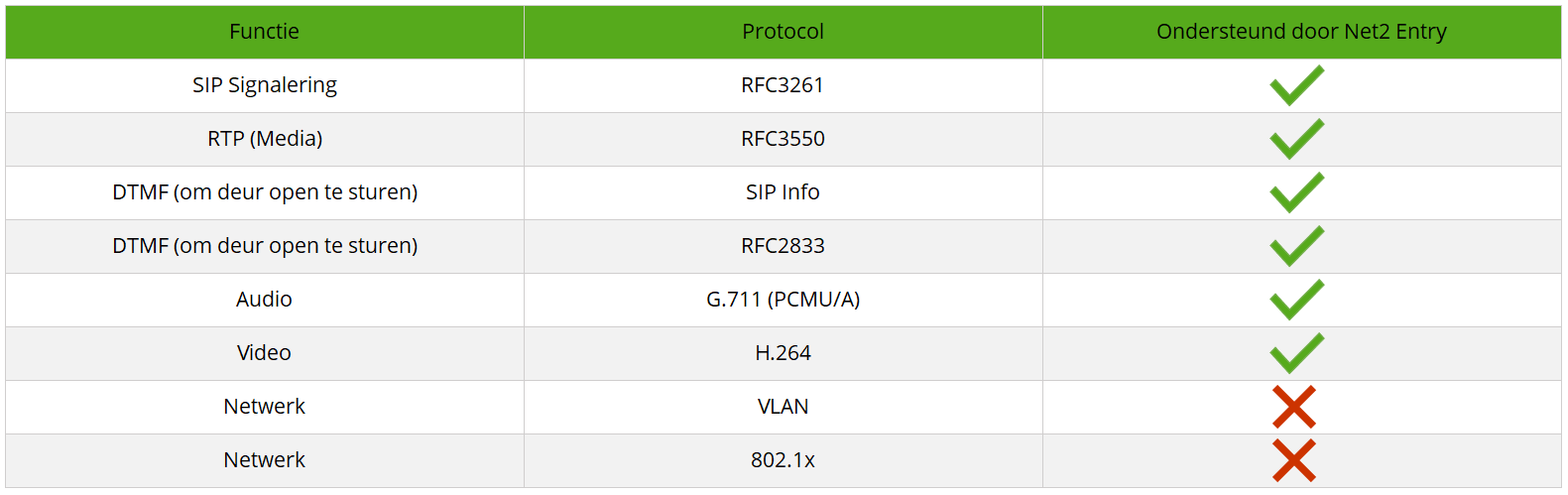Select the G.711 (PCMU/A) cell
Viewport: 1568px width, 495px height.
click(783, 300)
